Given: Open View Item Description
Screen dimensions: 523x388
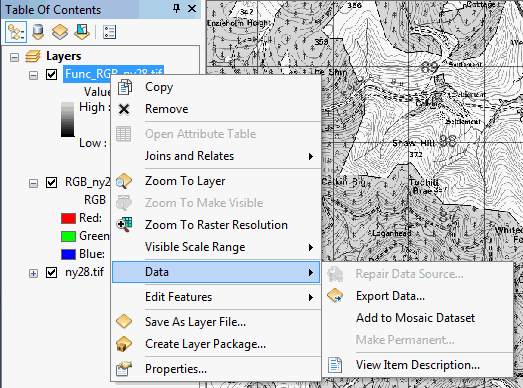Looking at the screenshot, I should pos(418,365).
